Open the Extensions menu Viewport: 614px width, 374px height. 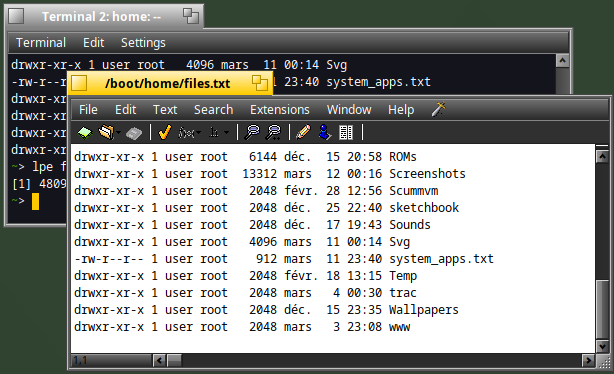click(280, 110)
